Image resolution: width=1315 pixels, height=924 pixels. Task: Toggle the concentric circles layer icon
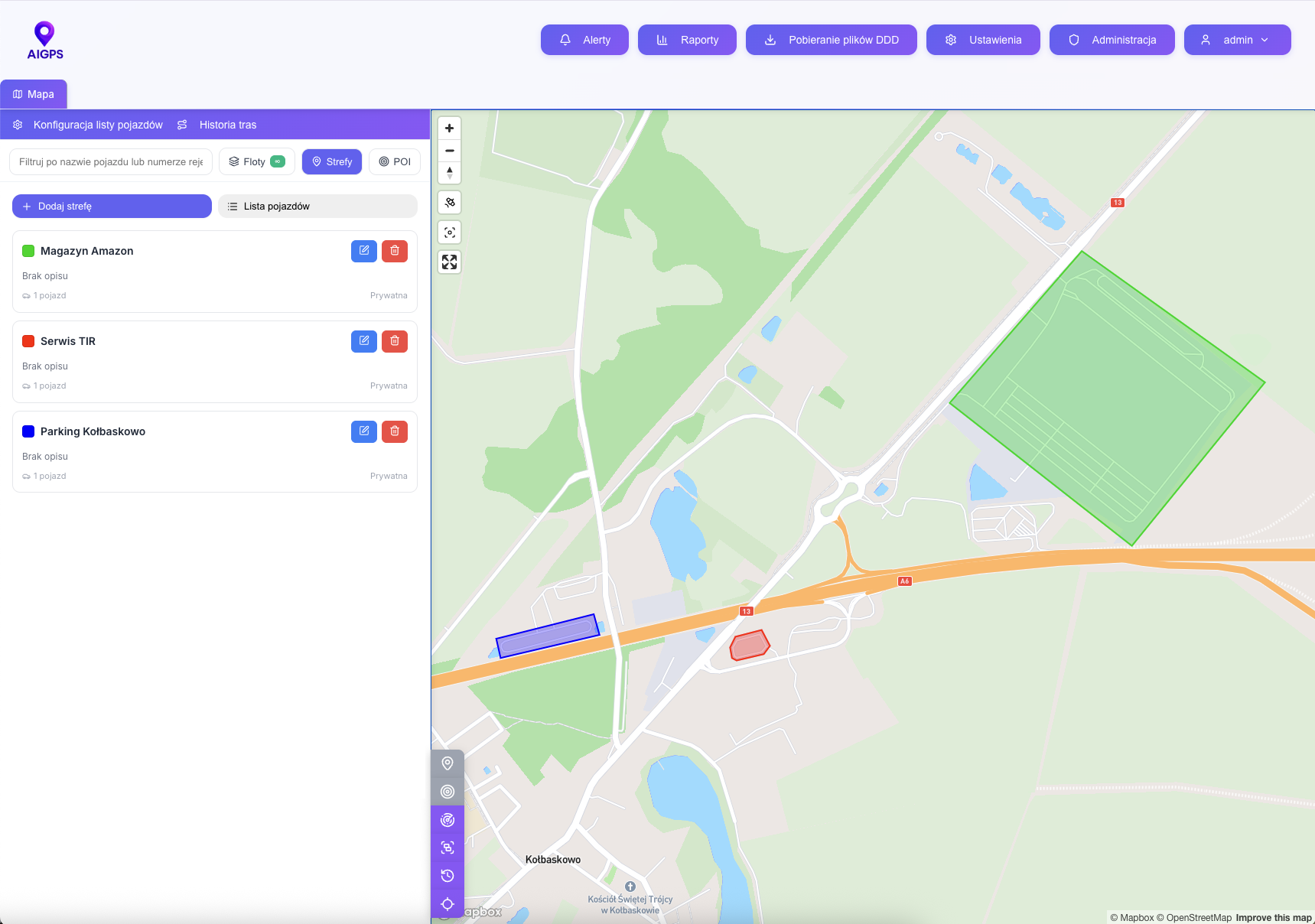coord(448,791)
